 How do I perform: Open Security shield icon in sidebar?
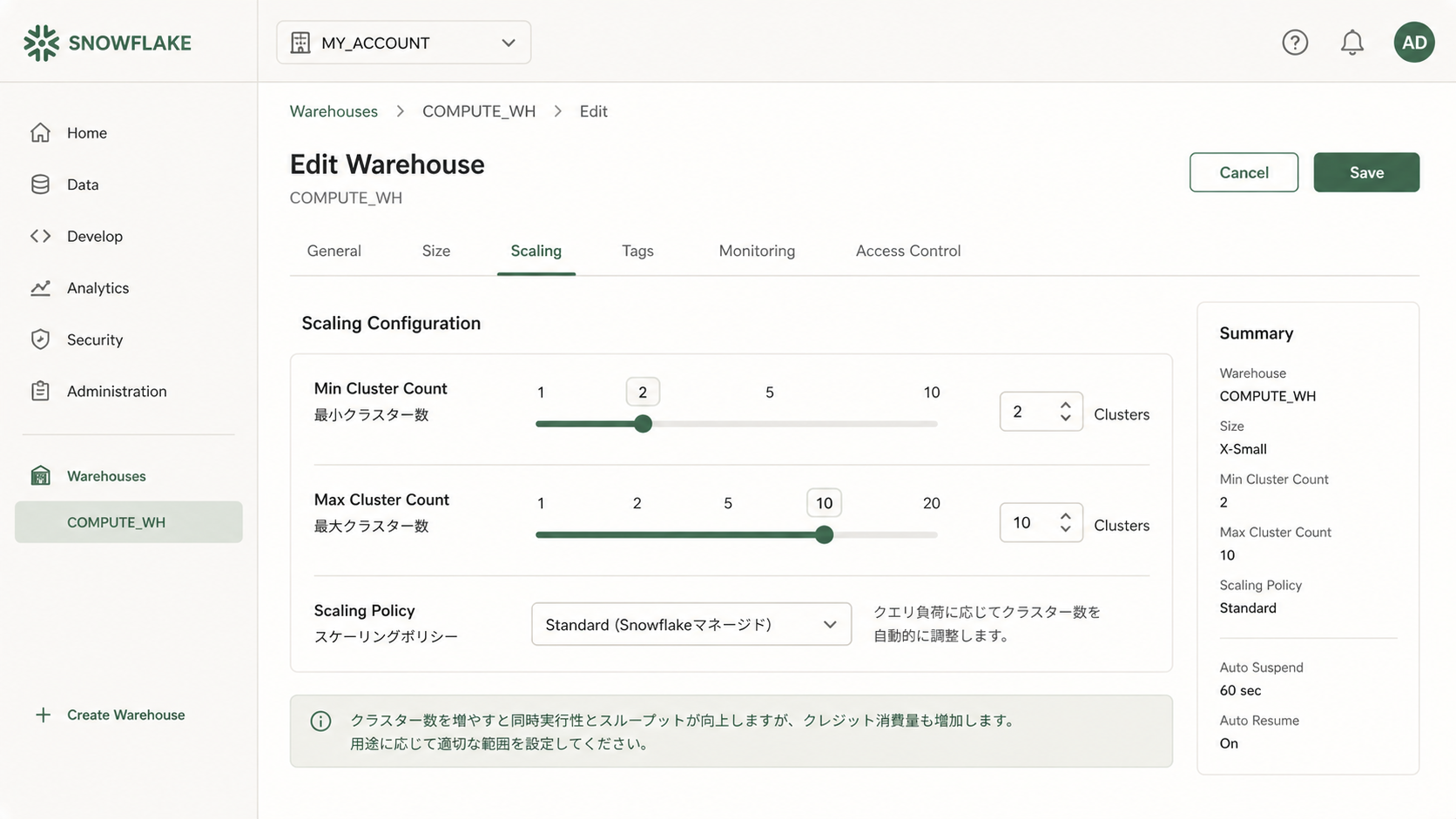coord(40,339)
